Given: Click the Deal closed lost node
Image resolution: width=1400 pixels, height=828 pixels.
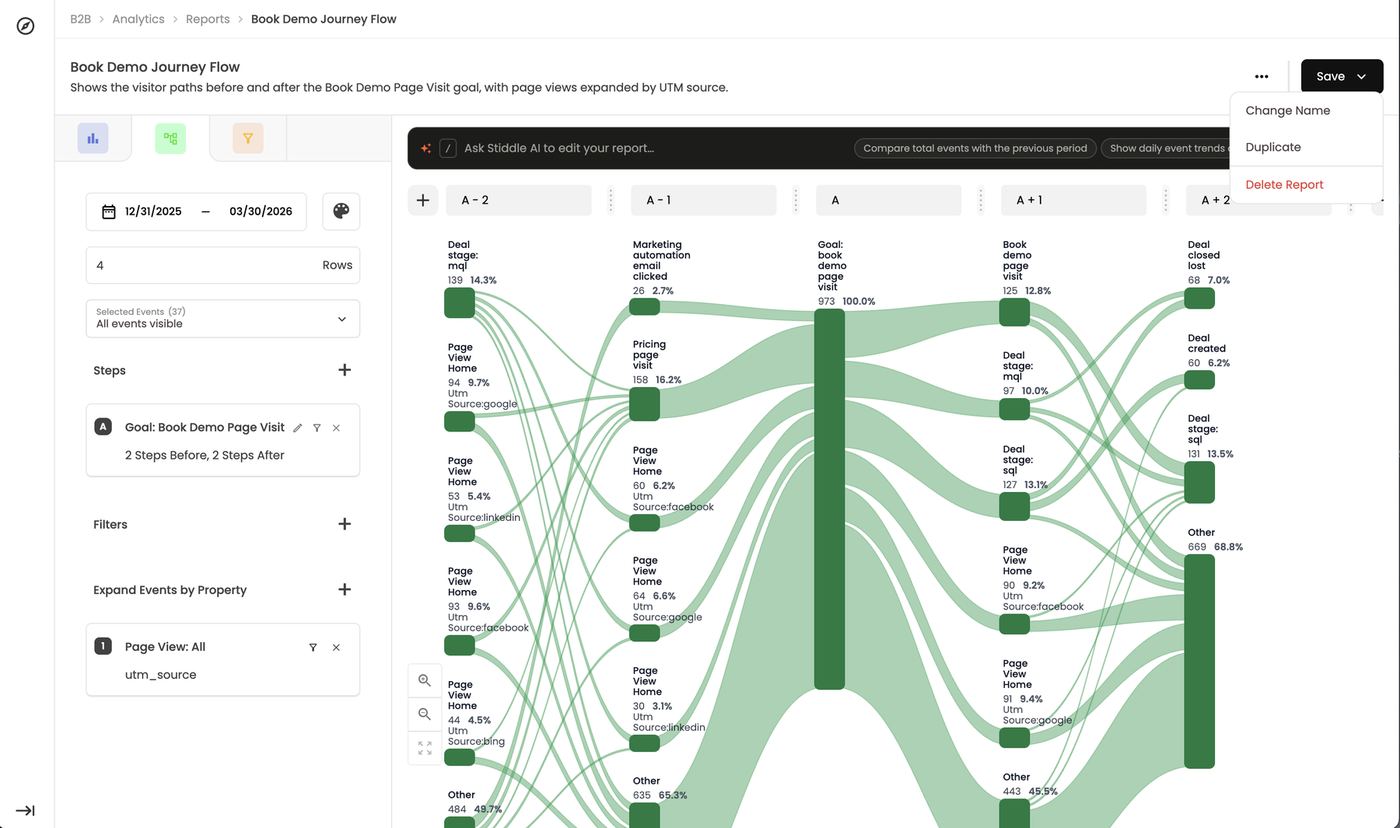Looking at the screenshot, I should tap(1200, 297).
